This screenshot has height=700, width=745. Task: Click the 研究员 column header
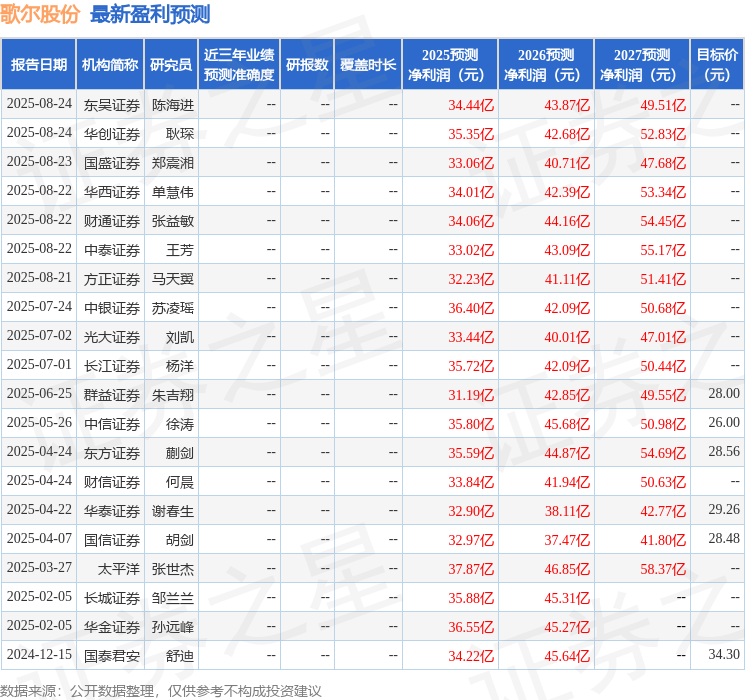[171, 65]
